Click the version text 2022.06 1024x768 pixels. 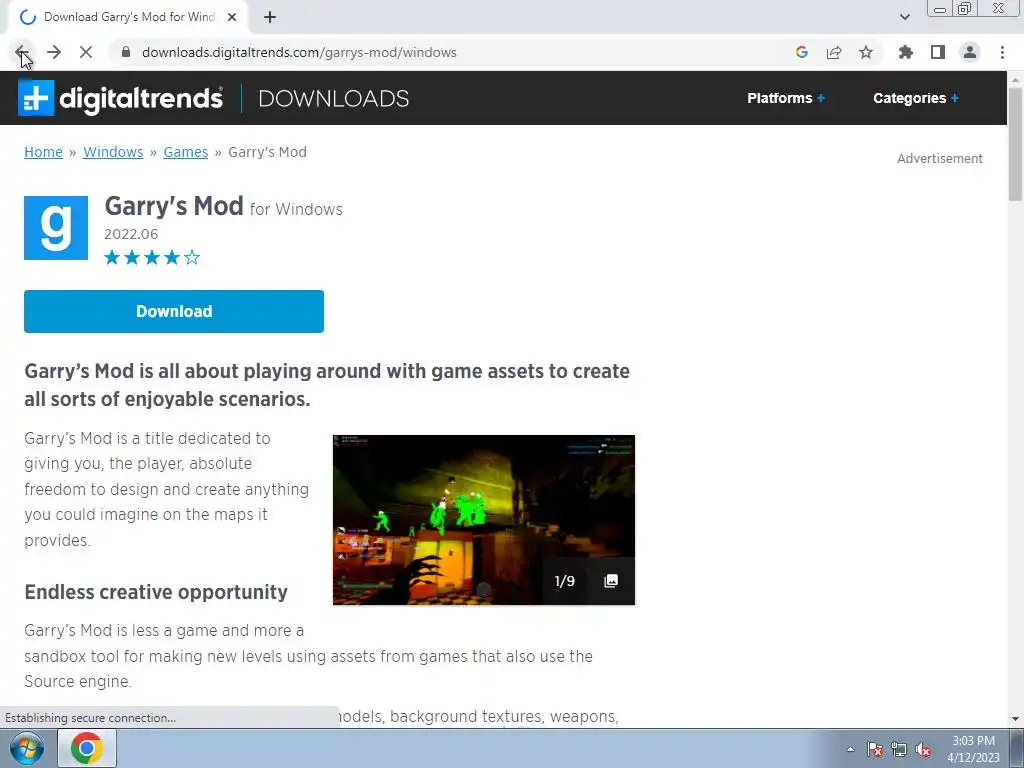(131, 234)
